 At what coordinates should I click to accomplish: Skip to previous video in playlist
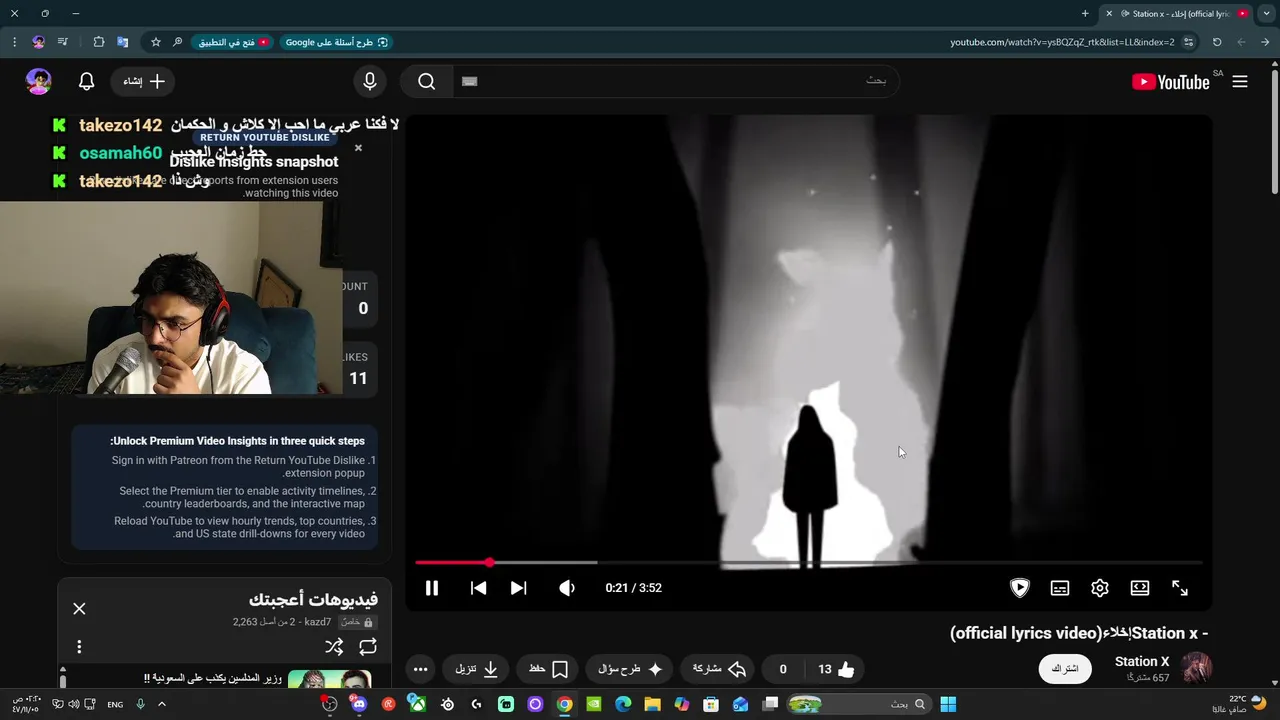478,588
